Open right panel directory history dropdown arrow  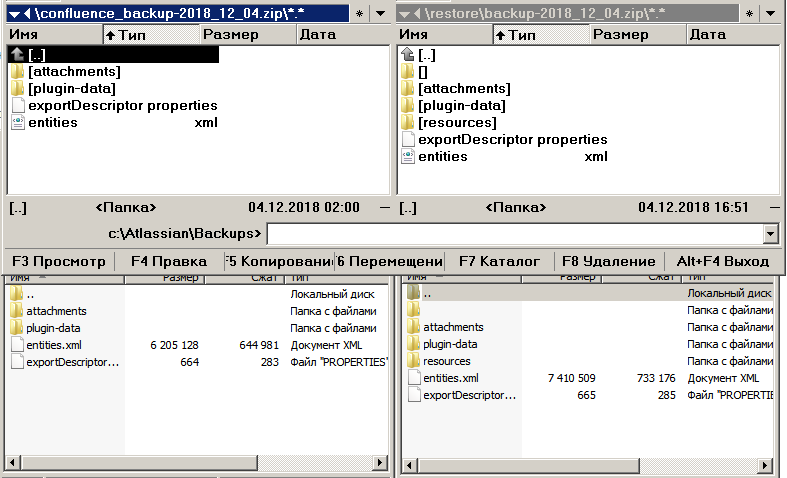(770, 14)
